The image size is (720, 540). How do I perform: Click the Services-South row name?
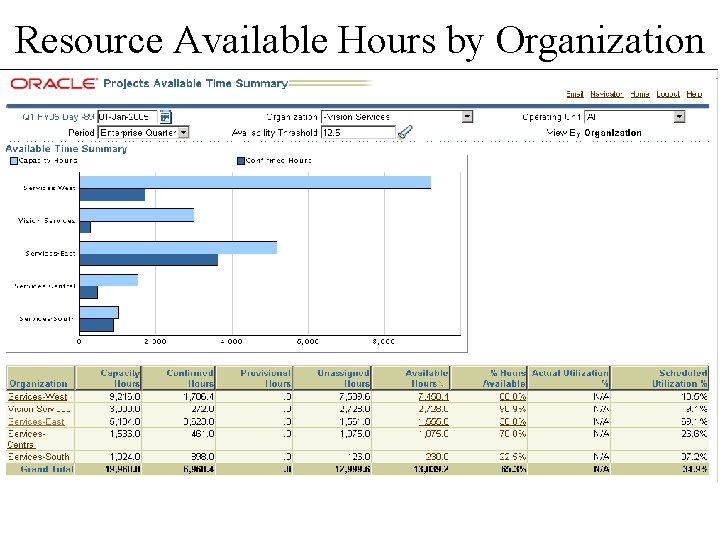click(x=39, y=456)
